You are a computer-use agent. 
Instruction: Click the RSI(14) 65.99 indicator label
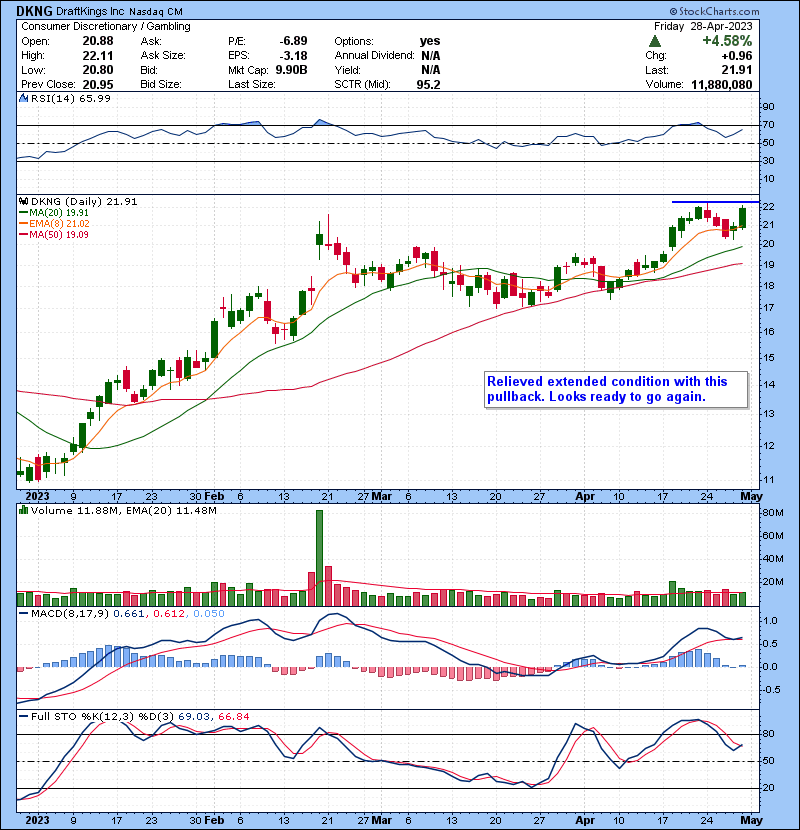[70, 98]
